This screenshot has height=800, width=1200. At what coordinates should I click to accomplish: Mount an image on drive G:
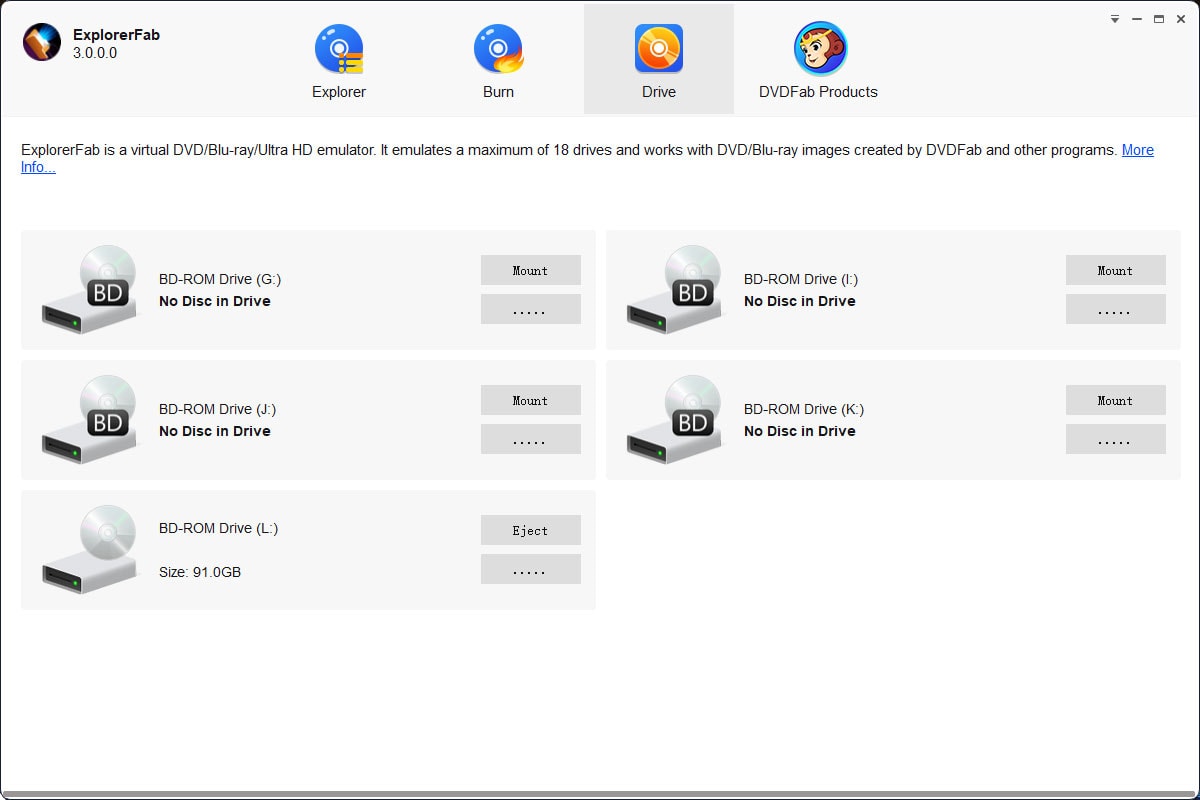(531, 270)
